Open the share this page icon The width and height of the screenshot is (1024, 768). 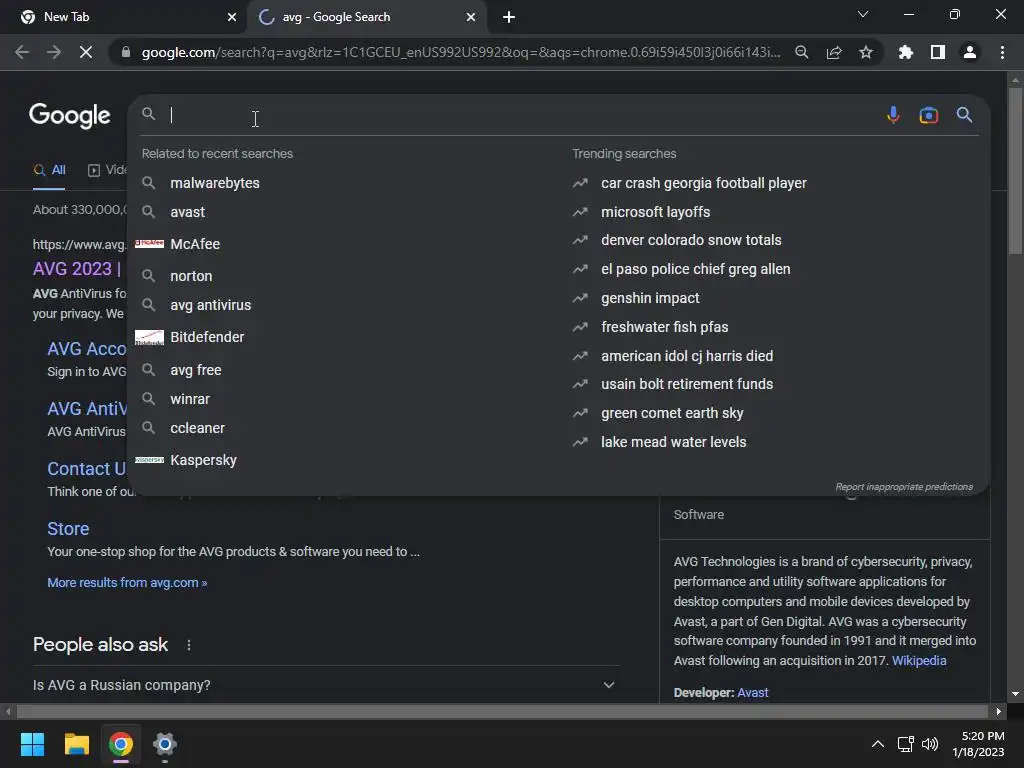point(833,52)
